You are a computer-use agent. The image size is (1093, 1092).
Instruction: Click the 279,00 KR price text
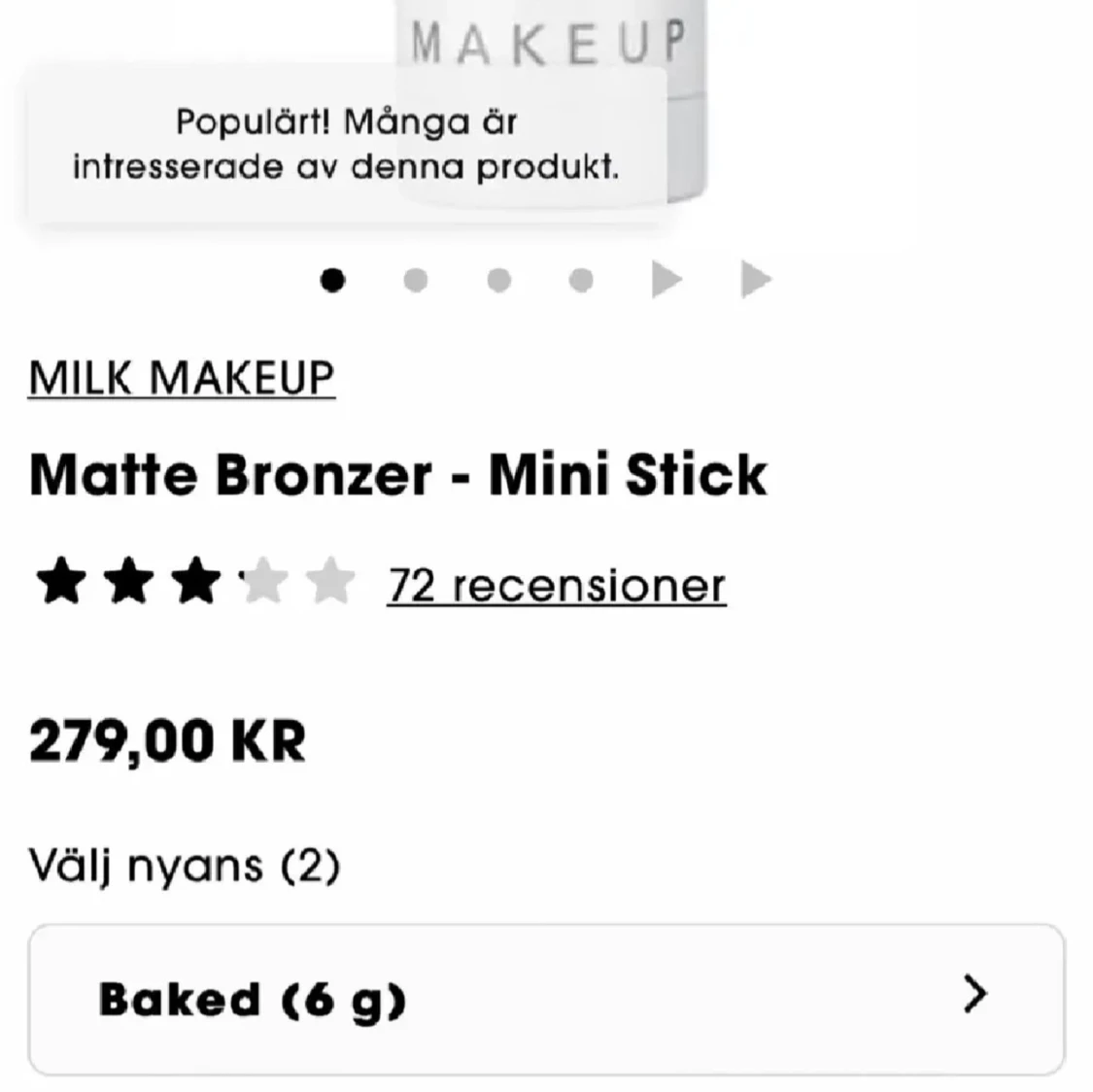(167, 740)
